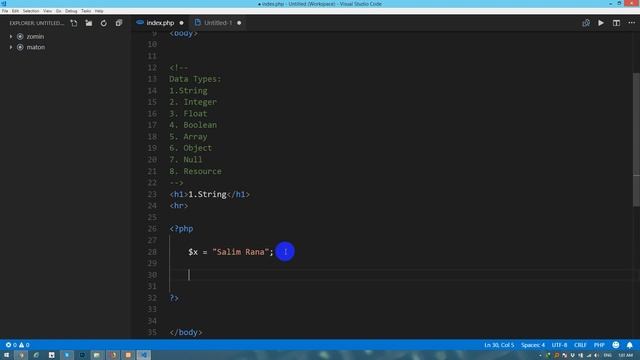Click comment line "2. Integer"
The height and width of the screenshot is (360, 640).
(193, 102)
